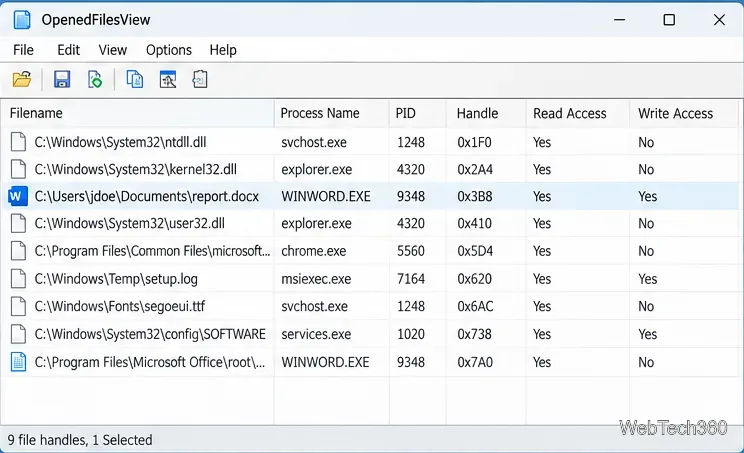Select the C:\Program Files\Microsoft Office\root row
This screenshot has width=744, height=453.
(x=370, y=362)
